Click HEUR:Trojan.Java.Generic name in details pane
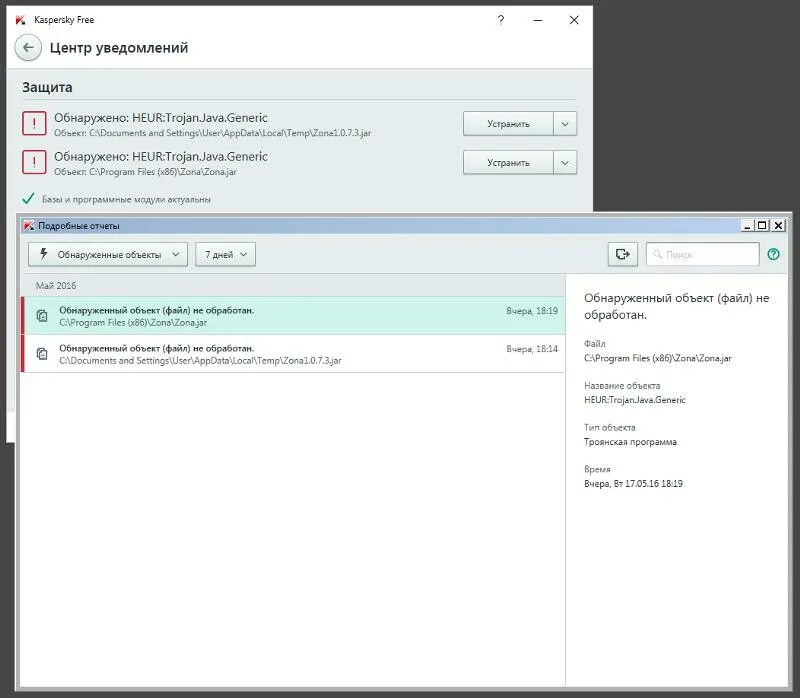This screenshot has width=800, height=698. [x=635, y=400]
